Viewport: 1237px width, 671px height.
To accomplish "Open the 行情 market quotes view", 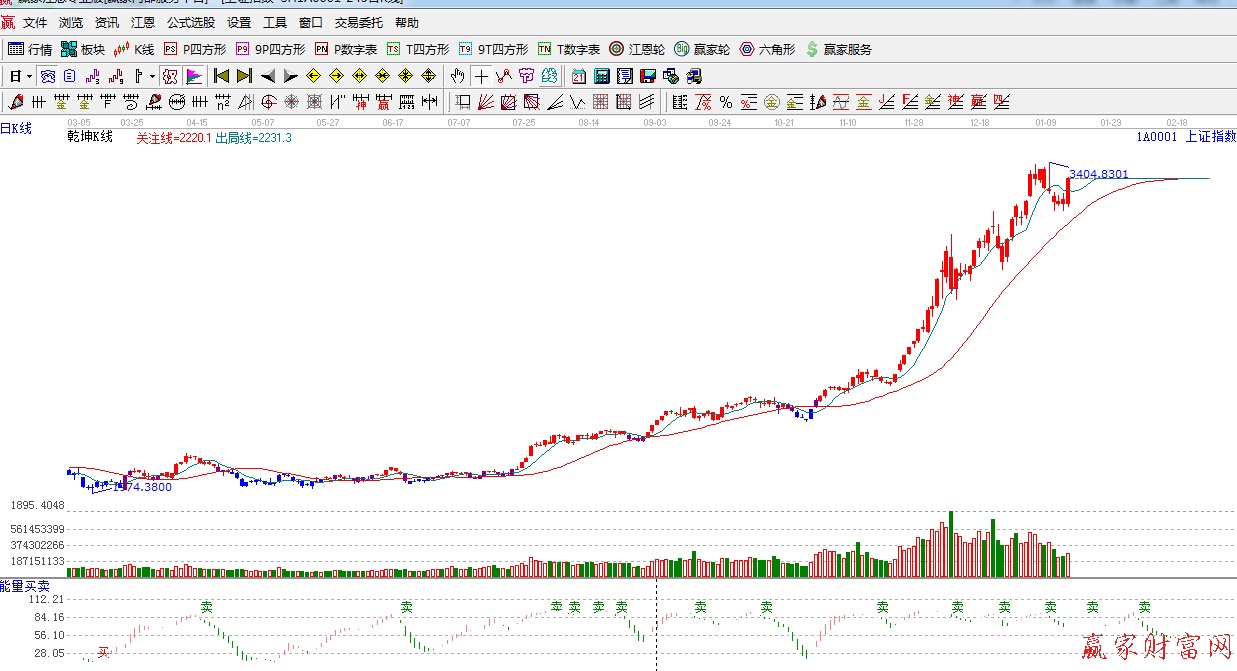I will (30, 49).
